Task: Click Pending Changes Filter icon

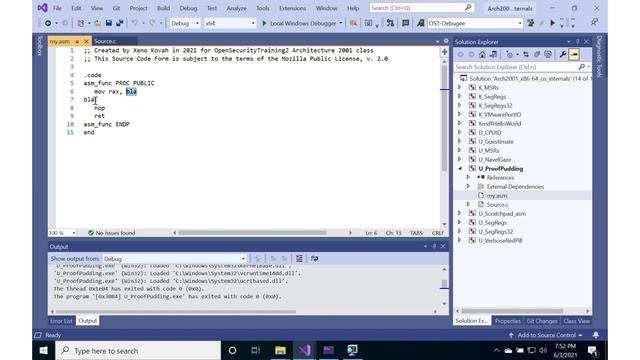Action: pyautogui.click(x=509, y=54)
